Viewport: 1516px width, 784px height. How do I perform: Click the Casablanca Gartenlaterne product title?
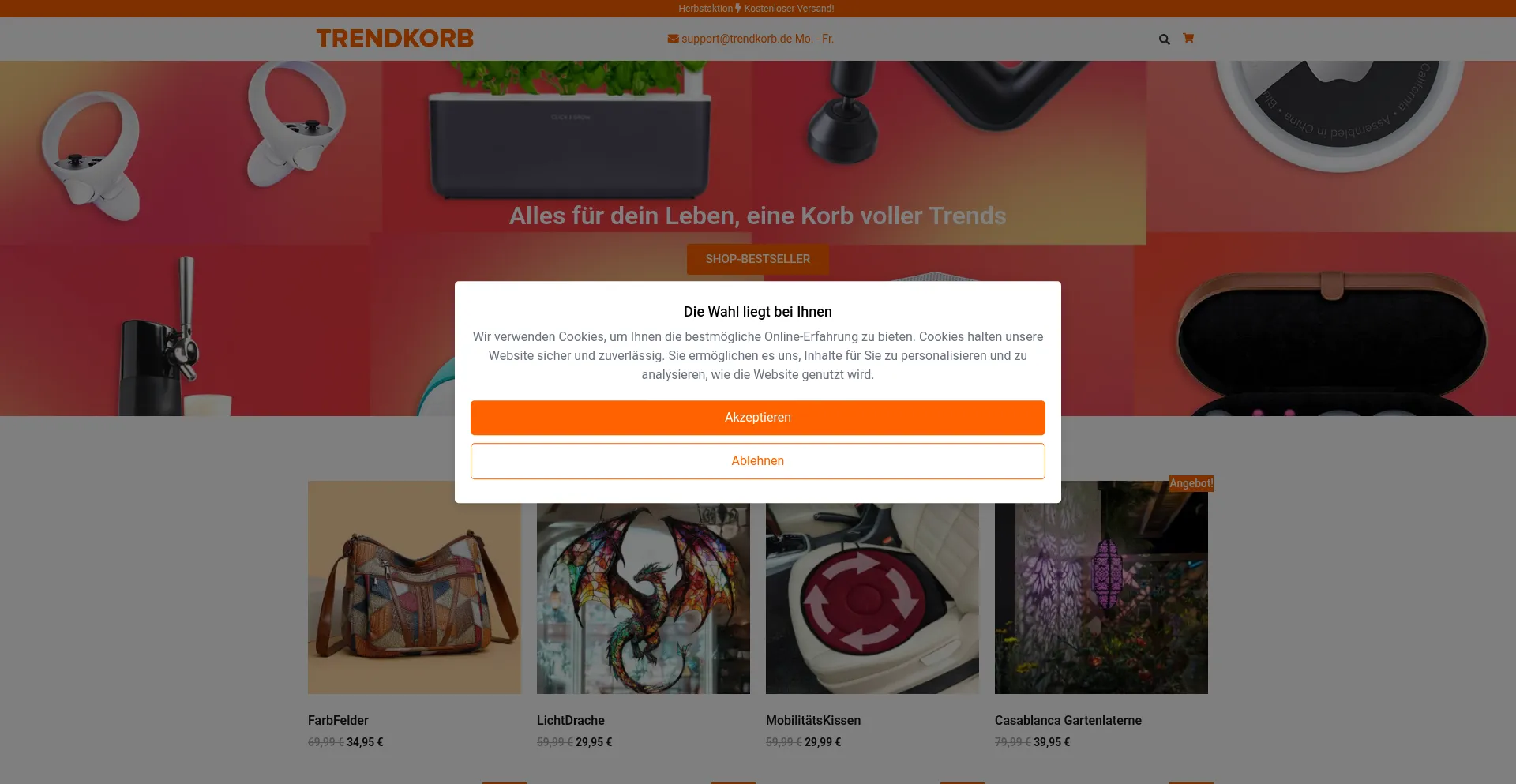tap(1068, 720)
